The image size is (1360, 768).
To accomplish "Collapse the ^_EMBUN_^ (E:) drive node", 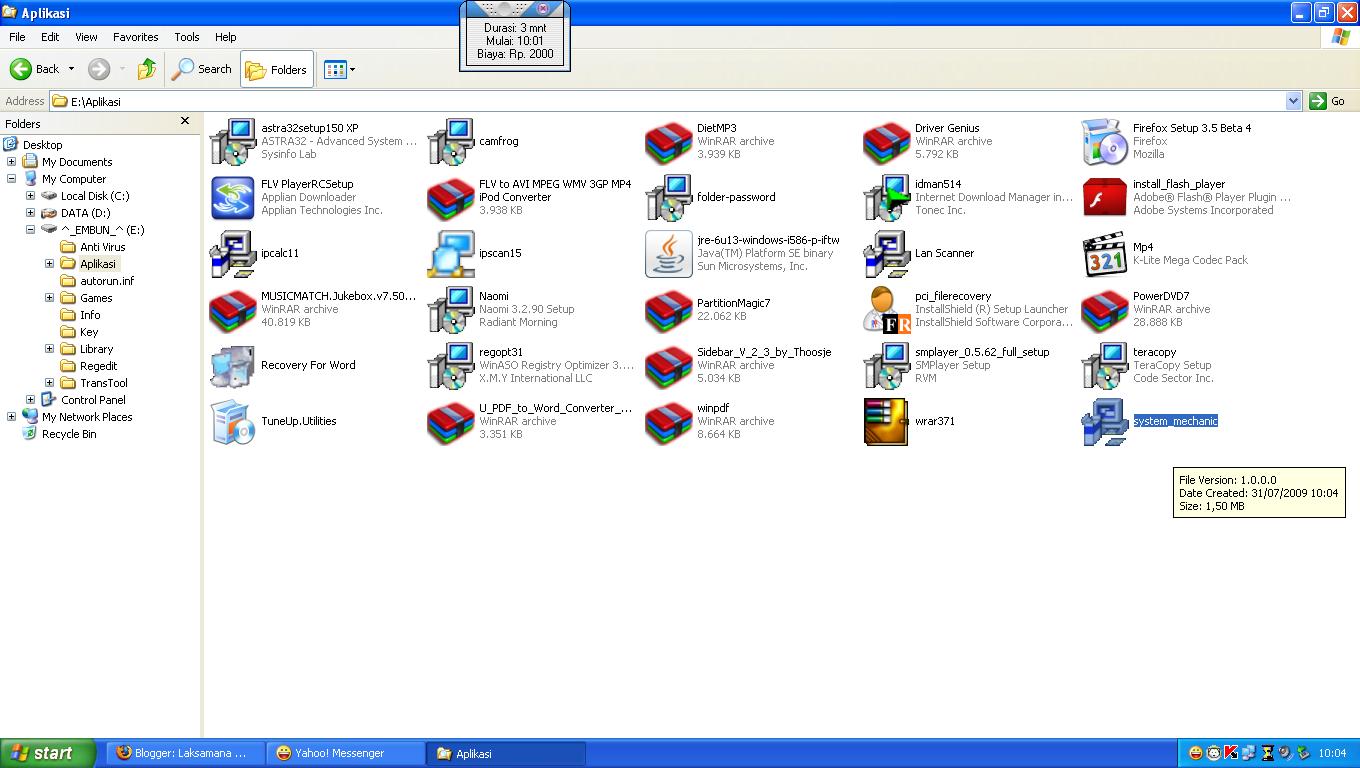I will pos(30,230).
